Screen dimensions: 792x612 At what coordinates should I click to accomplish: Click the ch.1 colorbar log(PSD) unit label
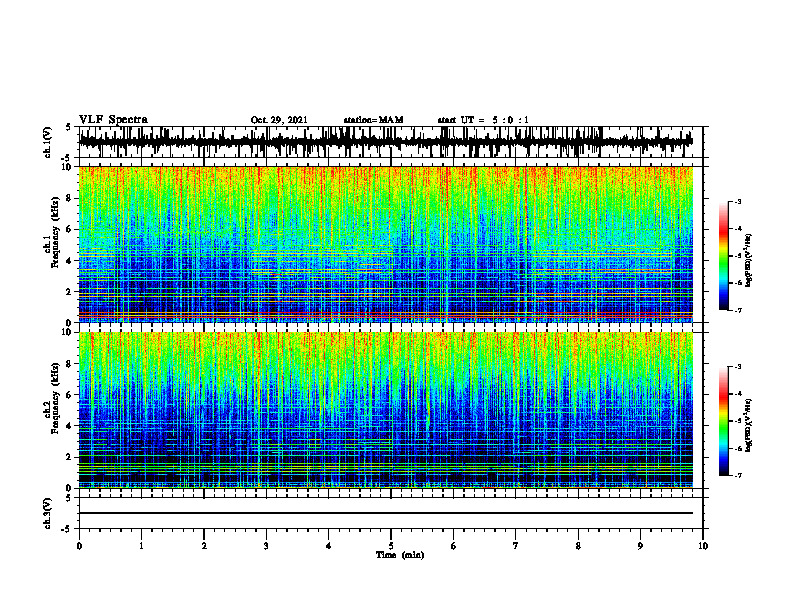point(749,261)
